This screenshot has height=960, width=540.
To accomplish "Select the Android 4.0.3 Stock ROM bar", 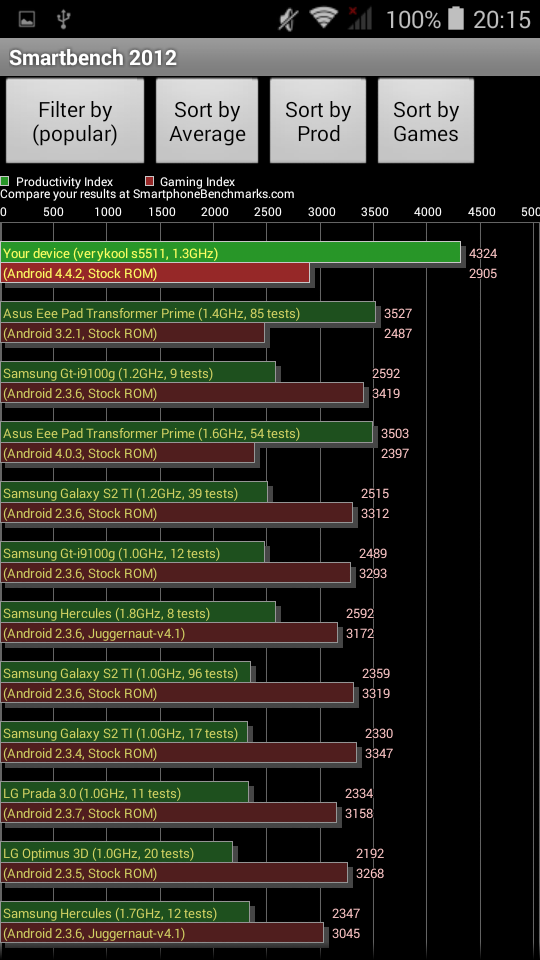I will click(x=128, y=453).
